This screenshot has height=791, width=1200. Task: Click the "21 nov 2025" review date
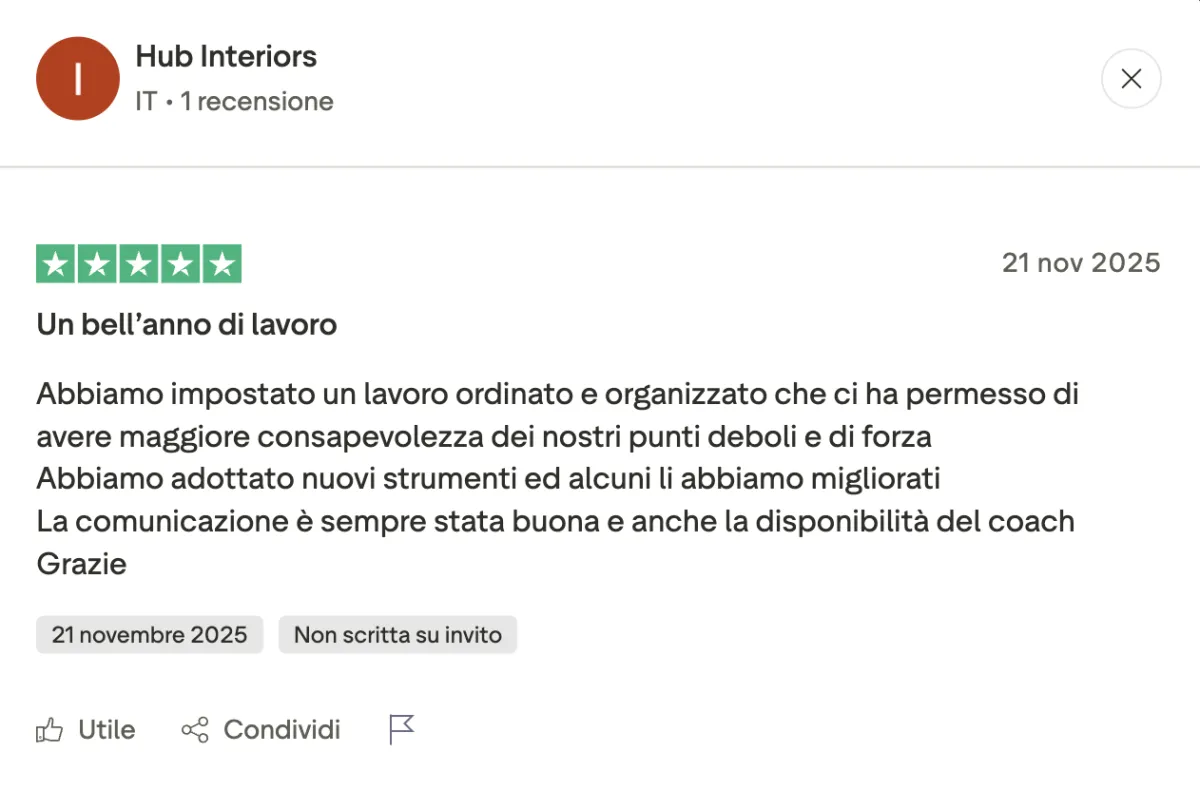coord(1080,263)
